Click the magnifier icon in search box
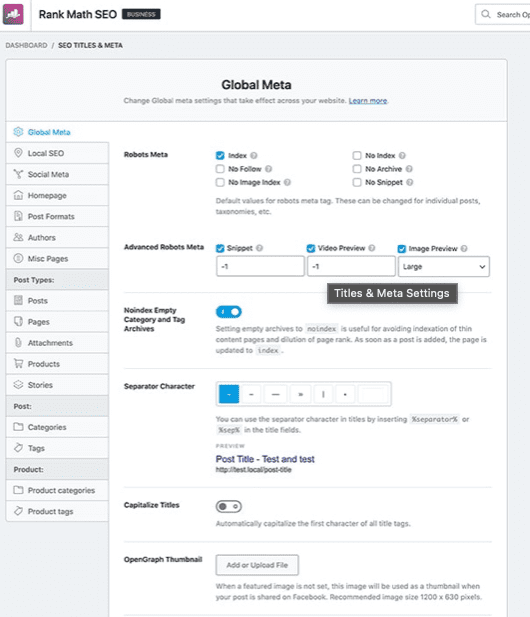530x617 pixels. [x=486, y=14]
